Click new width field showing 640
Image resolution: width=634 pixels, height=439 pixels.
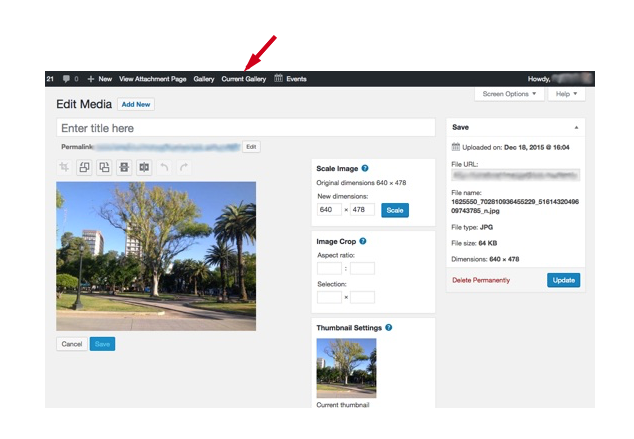[329, 209]
